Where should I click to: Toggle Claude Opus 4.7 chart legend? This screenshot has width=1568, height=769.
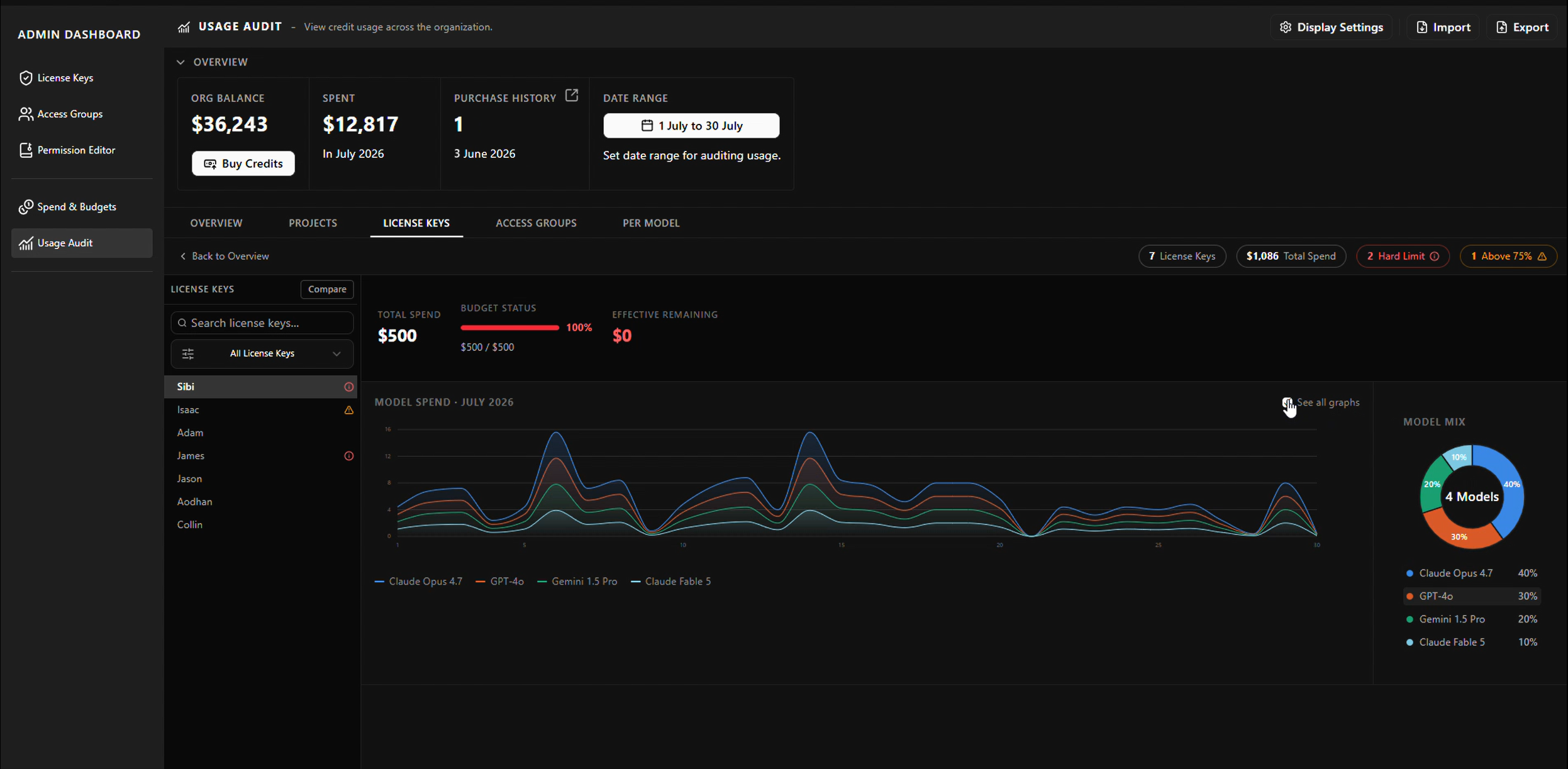tap(418, 582)
